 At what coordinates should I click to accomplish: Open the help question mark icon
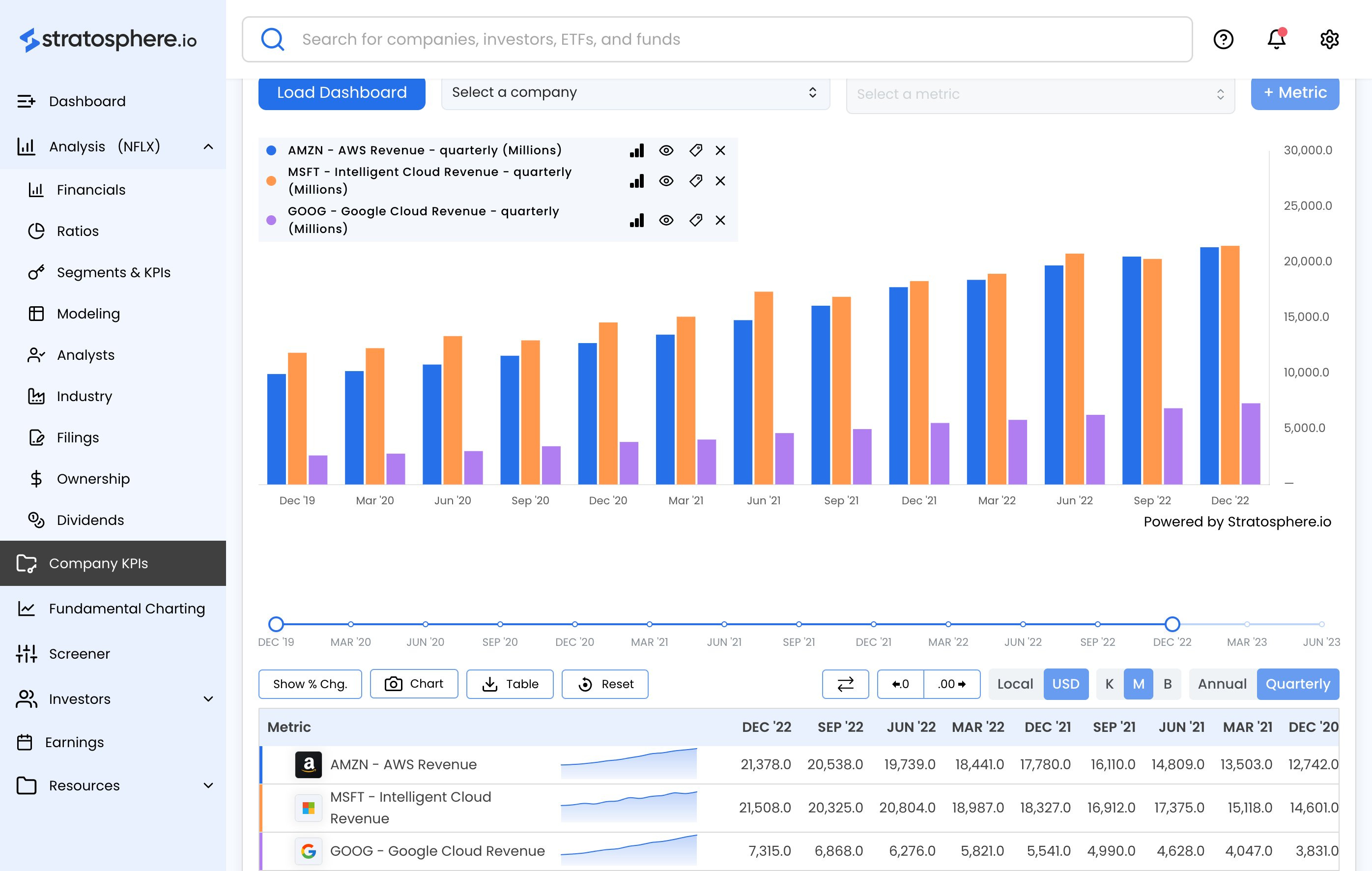pos(1223,39)
